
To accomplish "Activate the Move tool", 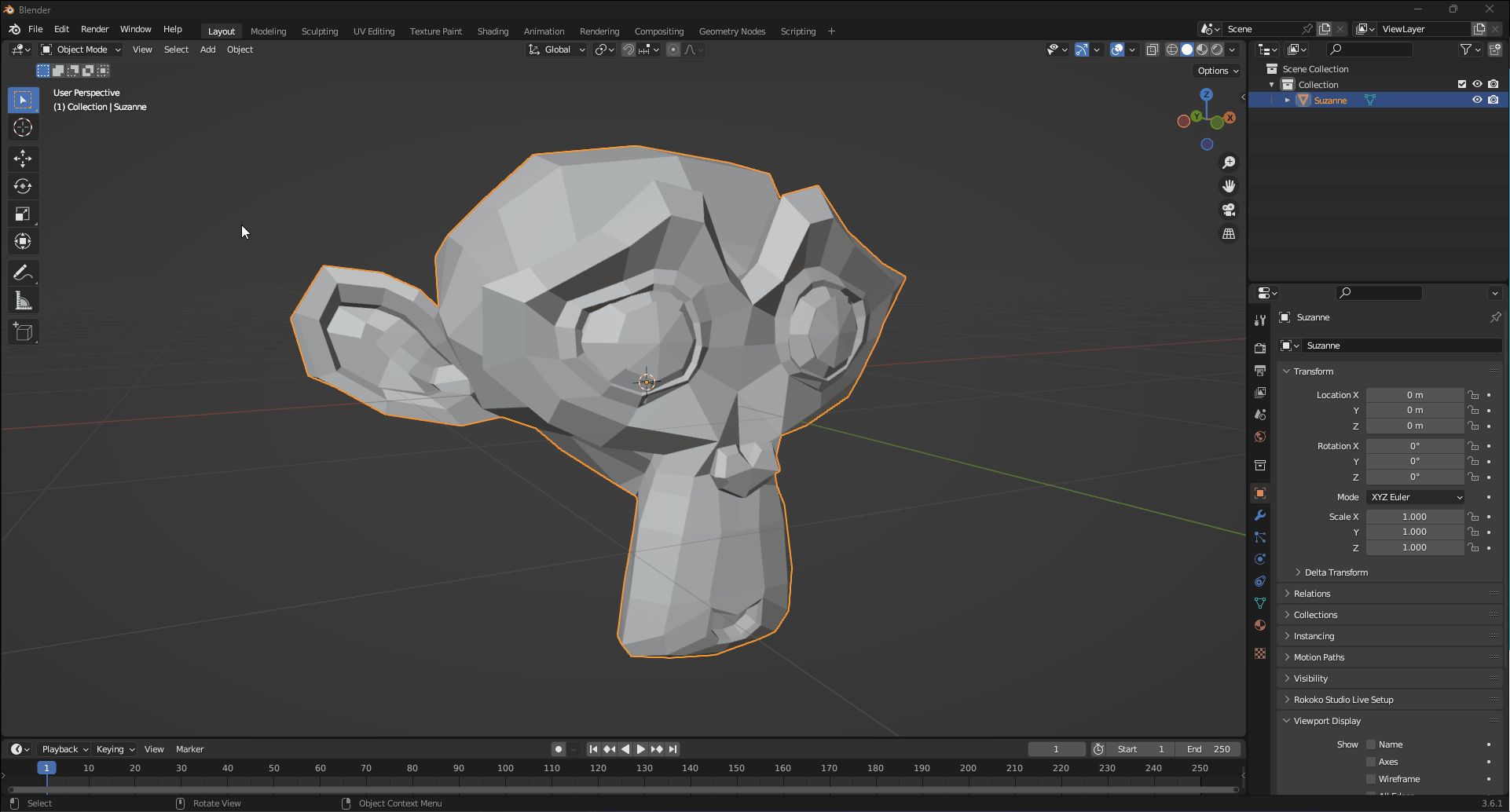I will (x=23, y=159).
